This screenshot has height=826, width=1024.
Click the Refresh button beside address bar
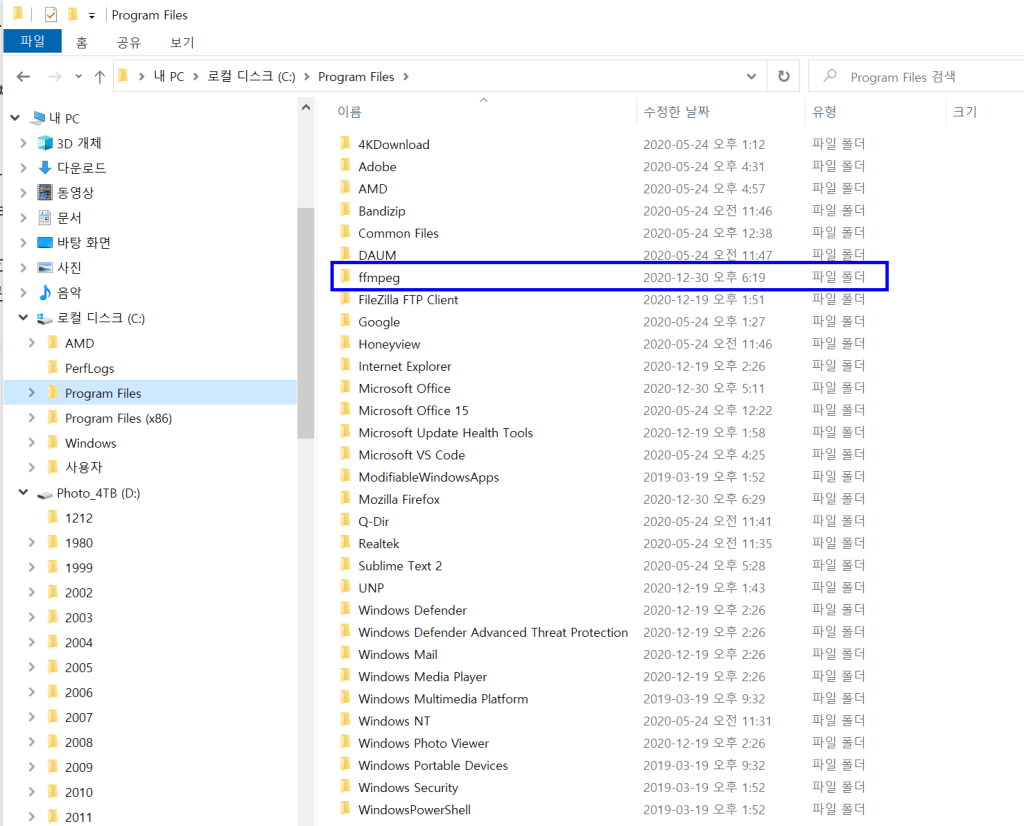(783, 76)
